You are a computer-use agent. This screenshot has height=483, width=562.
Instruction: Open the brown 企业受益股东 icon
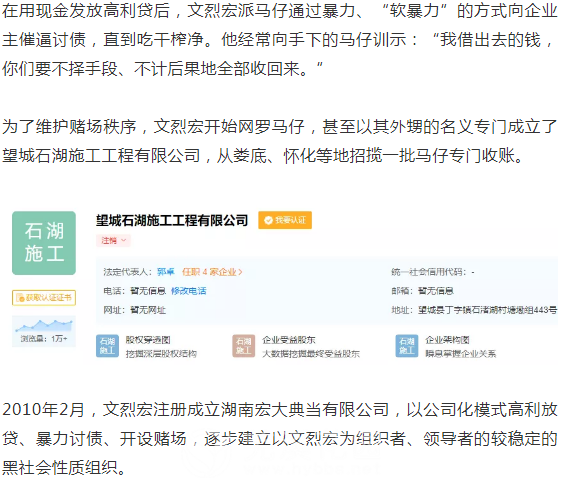(244, 346)
